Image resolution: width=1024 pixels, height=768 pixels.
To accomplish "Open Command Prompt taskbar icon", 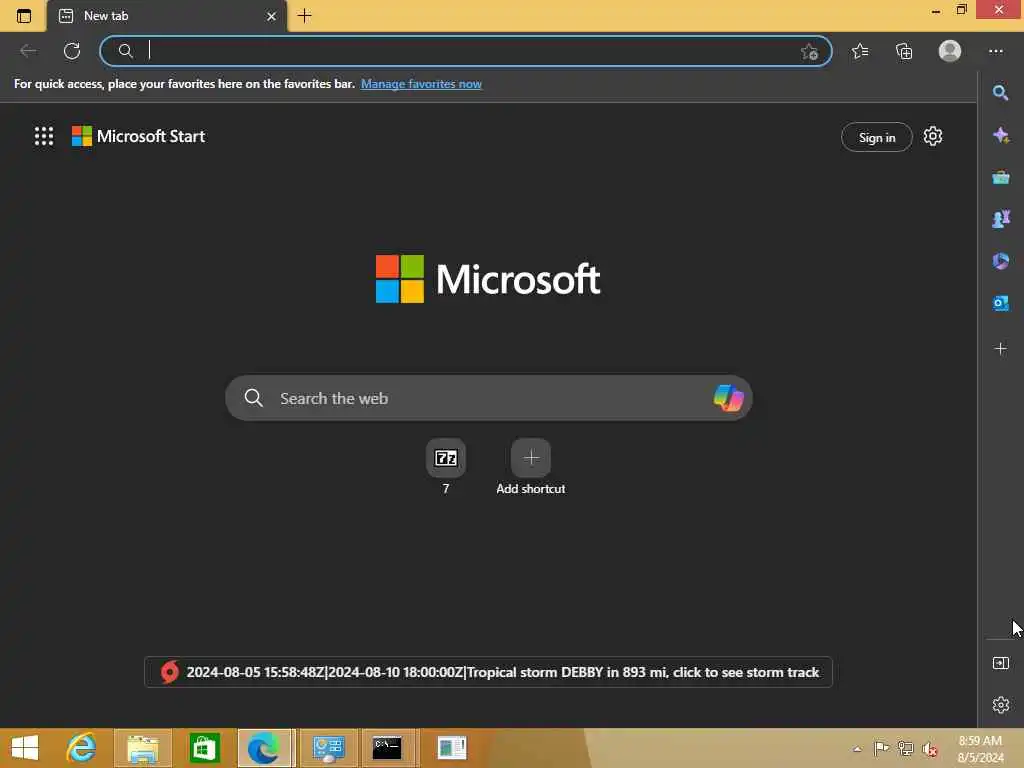I will (388, 748).
